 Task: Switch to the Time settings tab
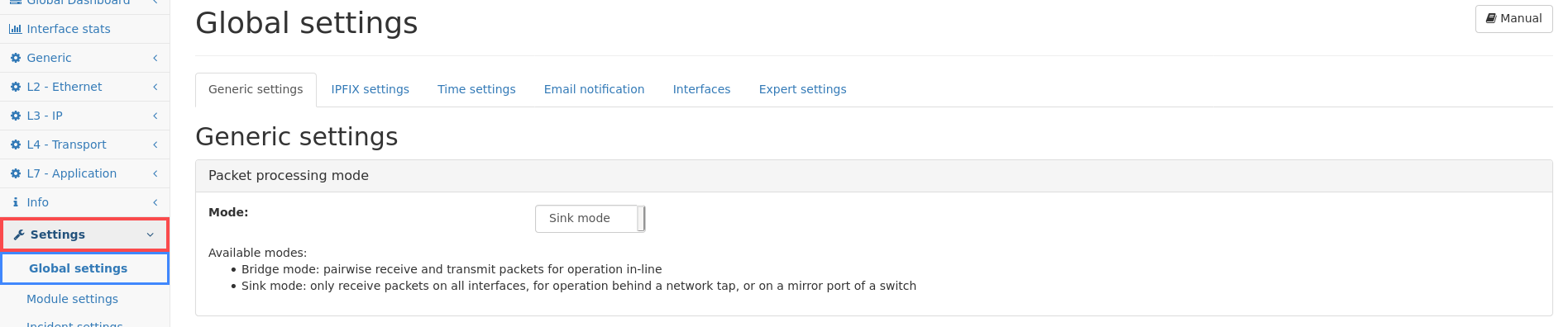[476, 89]
